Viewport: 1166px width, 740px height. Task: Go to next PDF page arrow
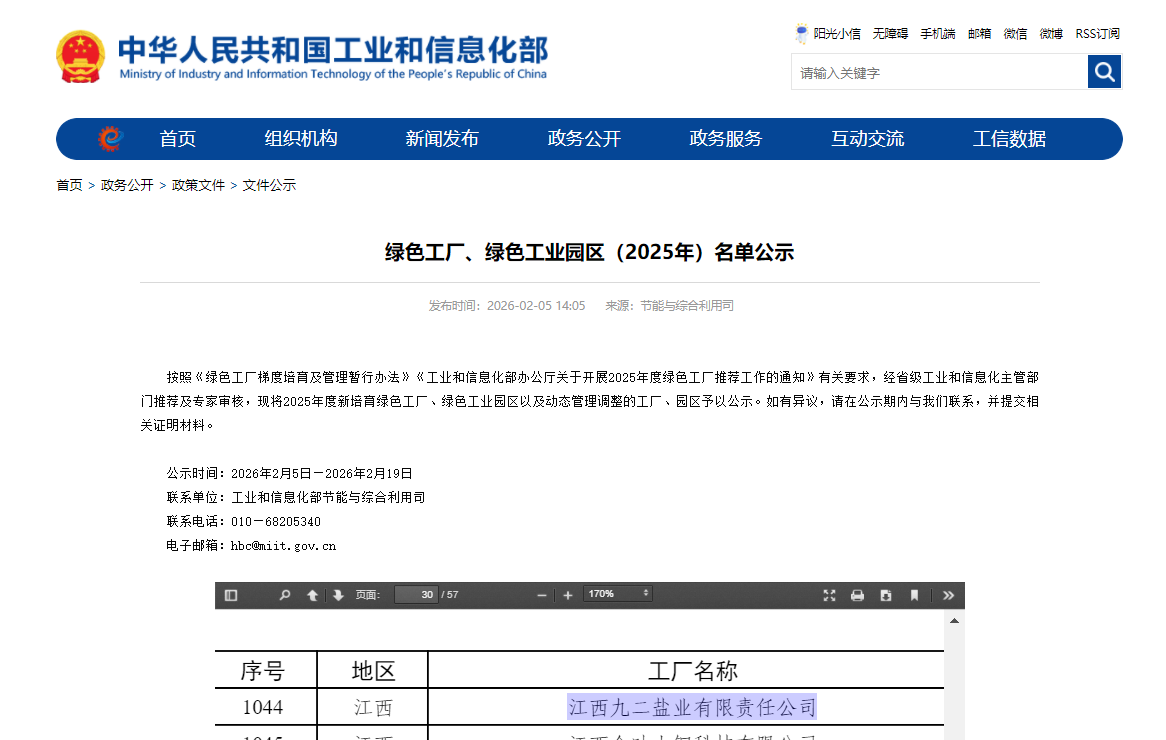pos(338,595)
